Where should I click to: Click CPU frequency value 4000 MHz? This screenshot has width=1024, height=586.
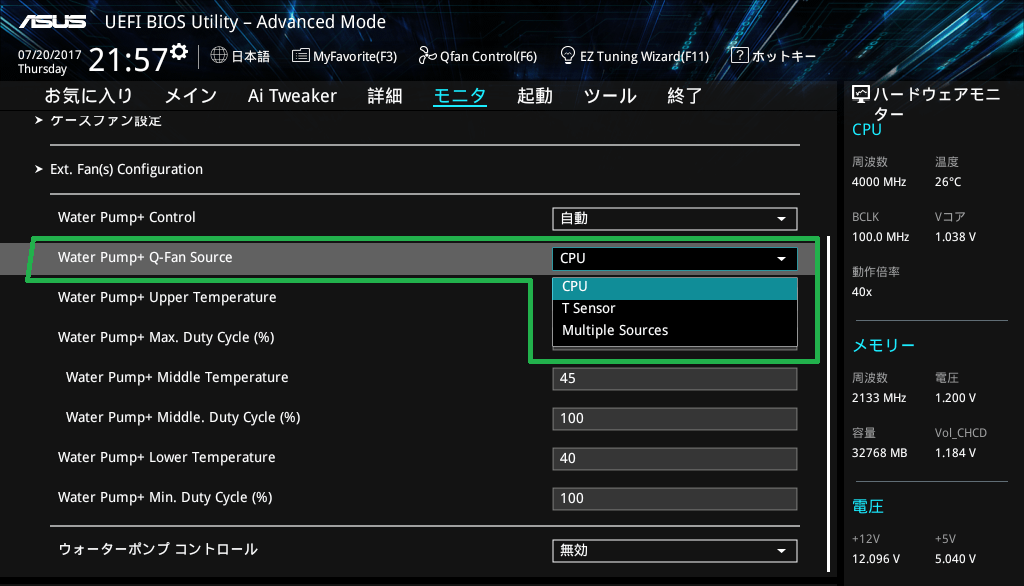point(879,182)
